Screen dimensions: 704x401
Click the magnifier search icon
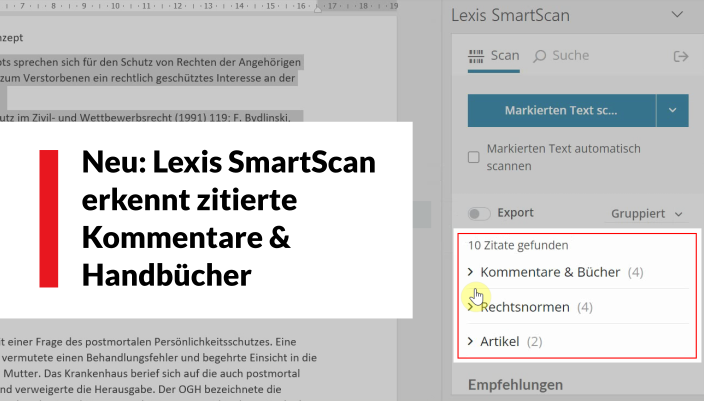click(540, 57)
